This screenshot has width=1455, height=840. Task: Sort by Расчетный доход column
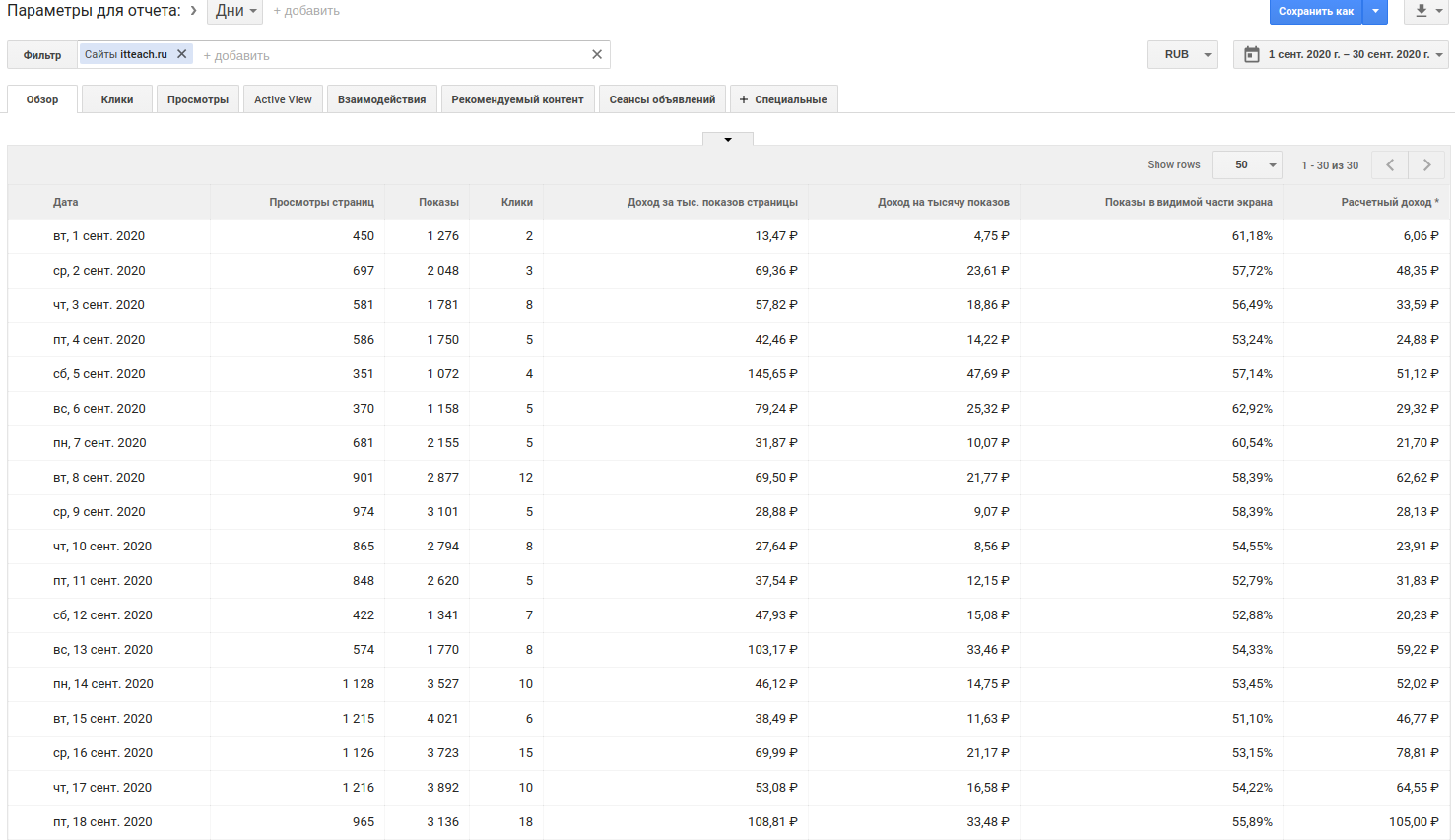pos(1390,202)
